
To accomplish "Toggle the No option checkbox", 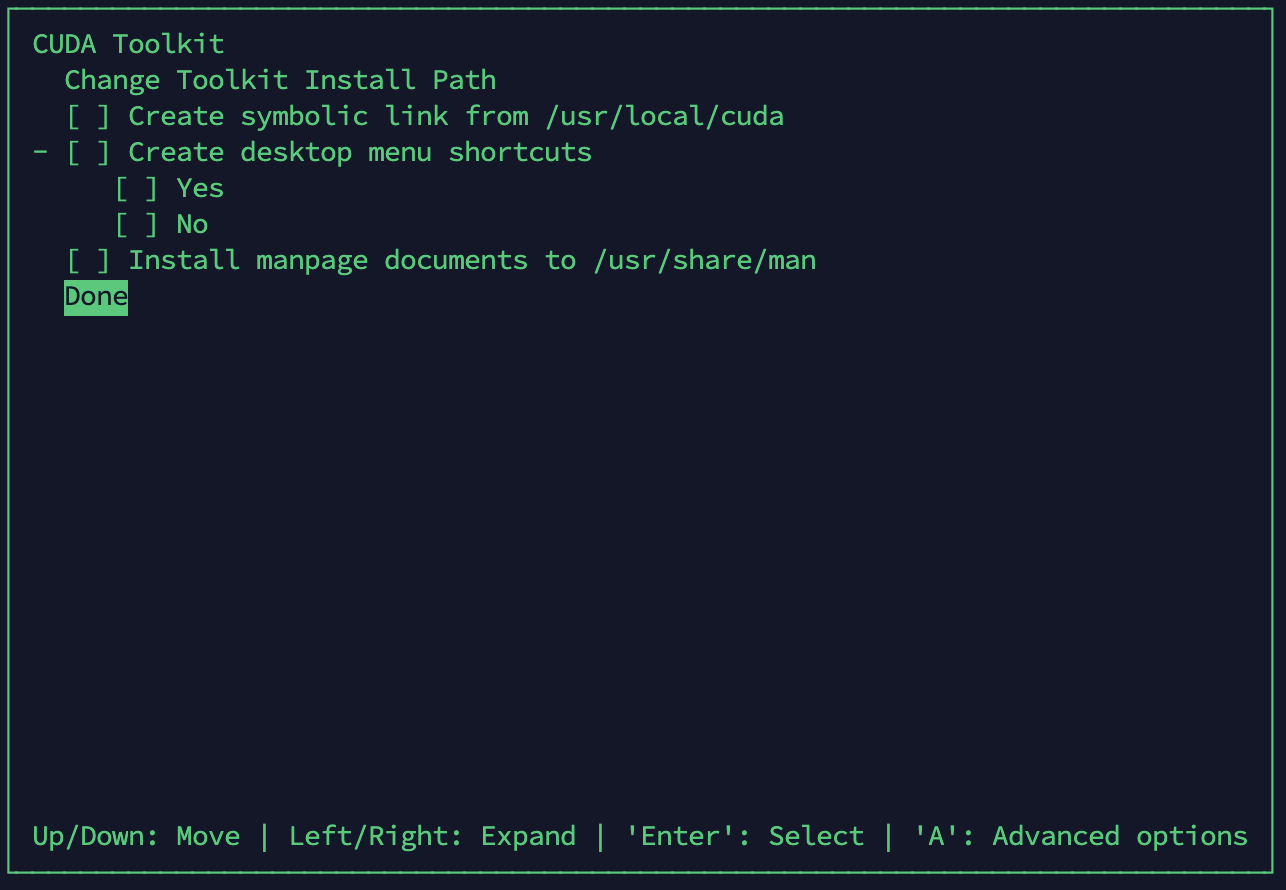I will coord(136,224).
